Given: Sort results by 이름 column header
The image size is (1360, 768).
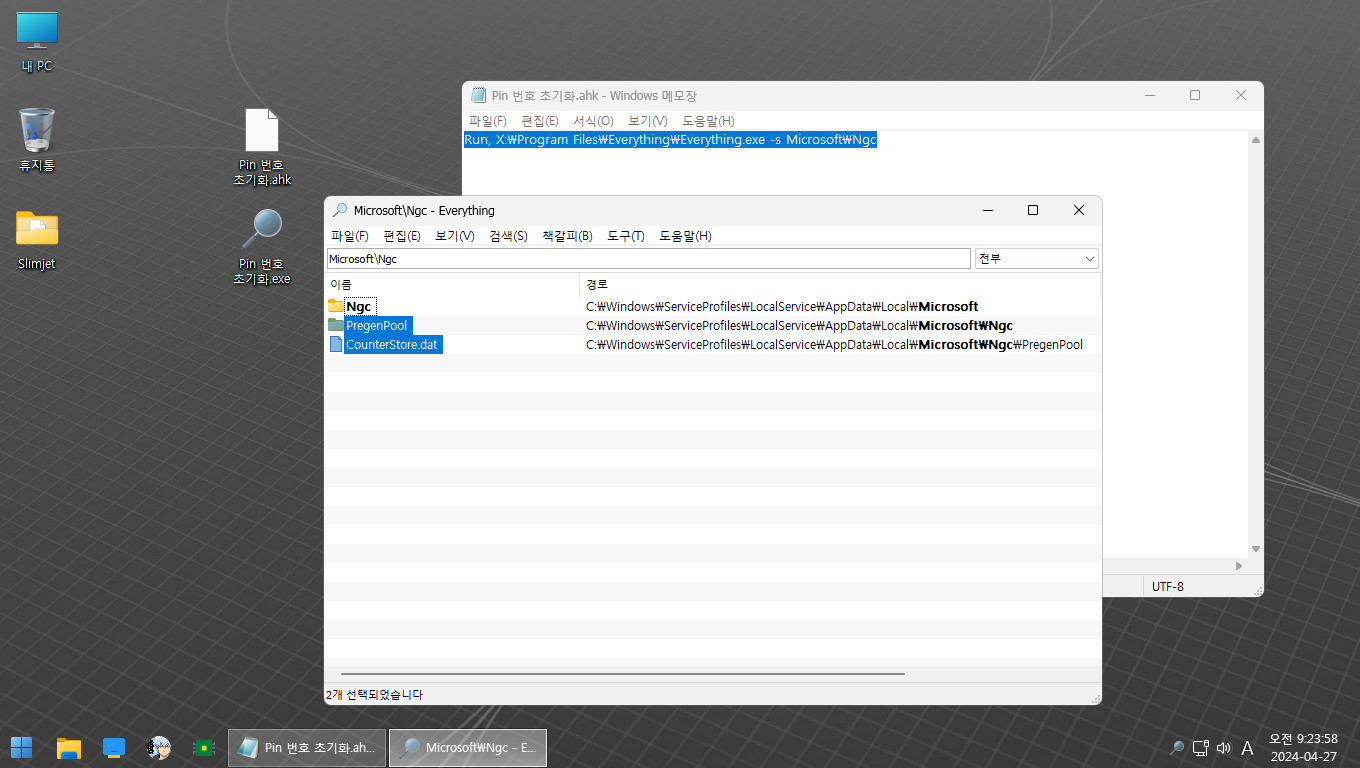Looking at the screenshot, I should tap(452, 285).
